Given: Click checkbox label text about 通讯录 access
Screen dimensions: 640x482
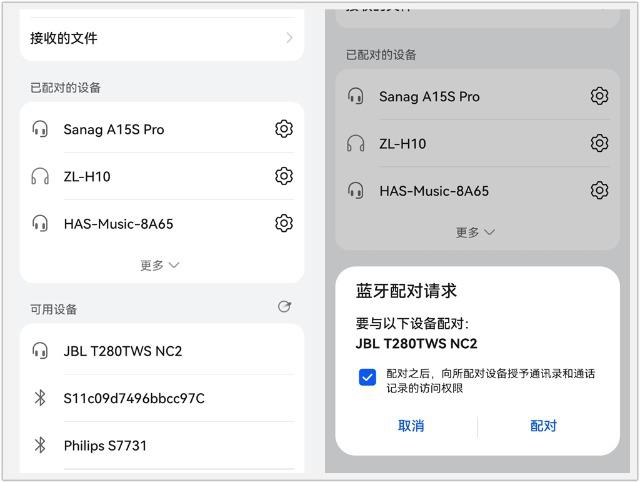Looking at the screenshot, I should (491, 380).
